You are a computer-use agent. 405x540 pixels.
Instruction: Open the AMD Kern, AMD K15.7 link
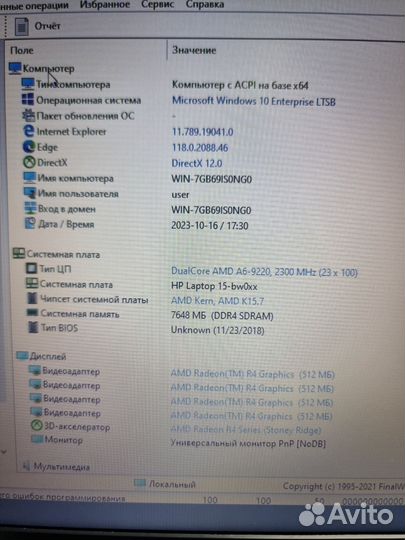tap(217, 301)
